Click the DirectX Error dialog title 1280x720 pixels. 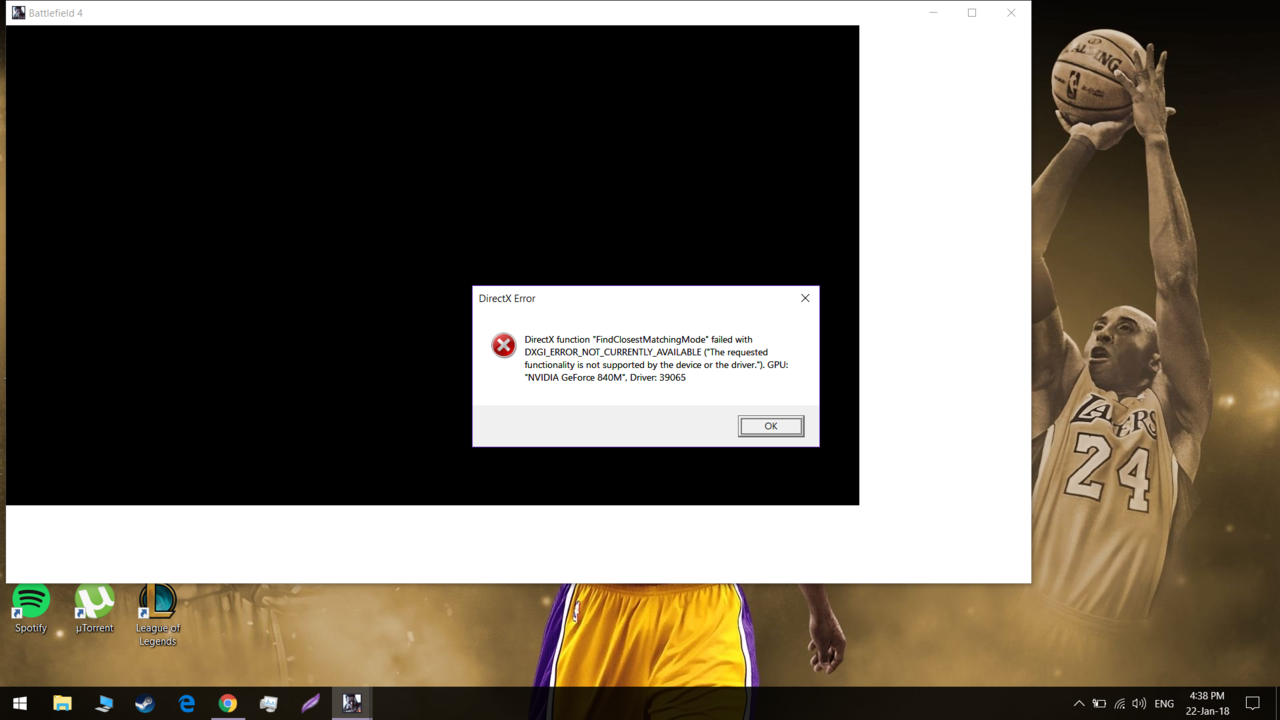pyautogui.click(x=507, y=298)
